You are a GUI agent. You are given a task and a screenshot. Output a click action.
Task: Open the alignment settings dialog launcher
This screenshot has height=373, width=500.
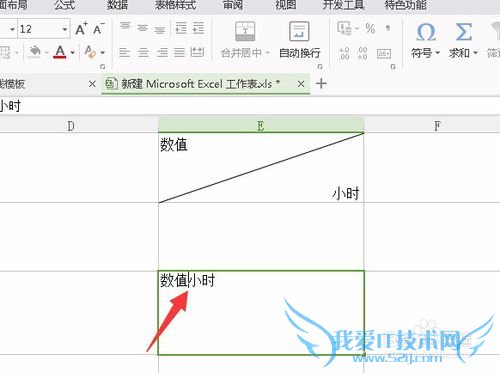coord(320,66)
